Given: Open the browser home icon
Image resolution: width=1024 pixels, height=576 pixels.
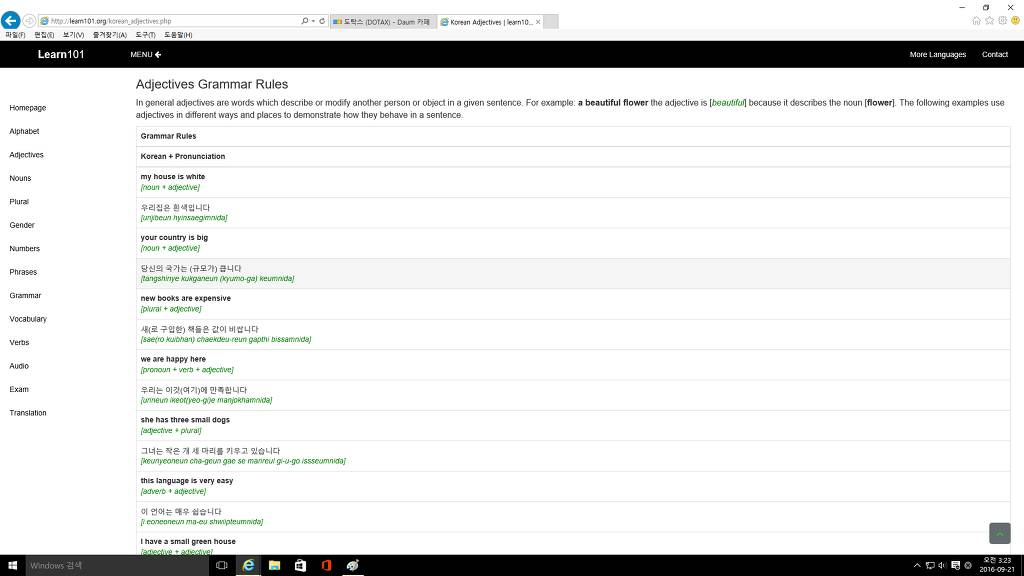Looking at the screenshot, I should 976,20.
